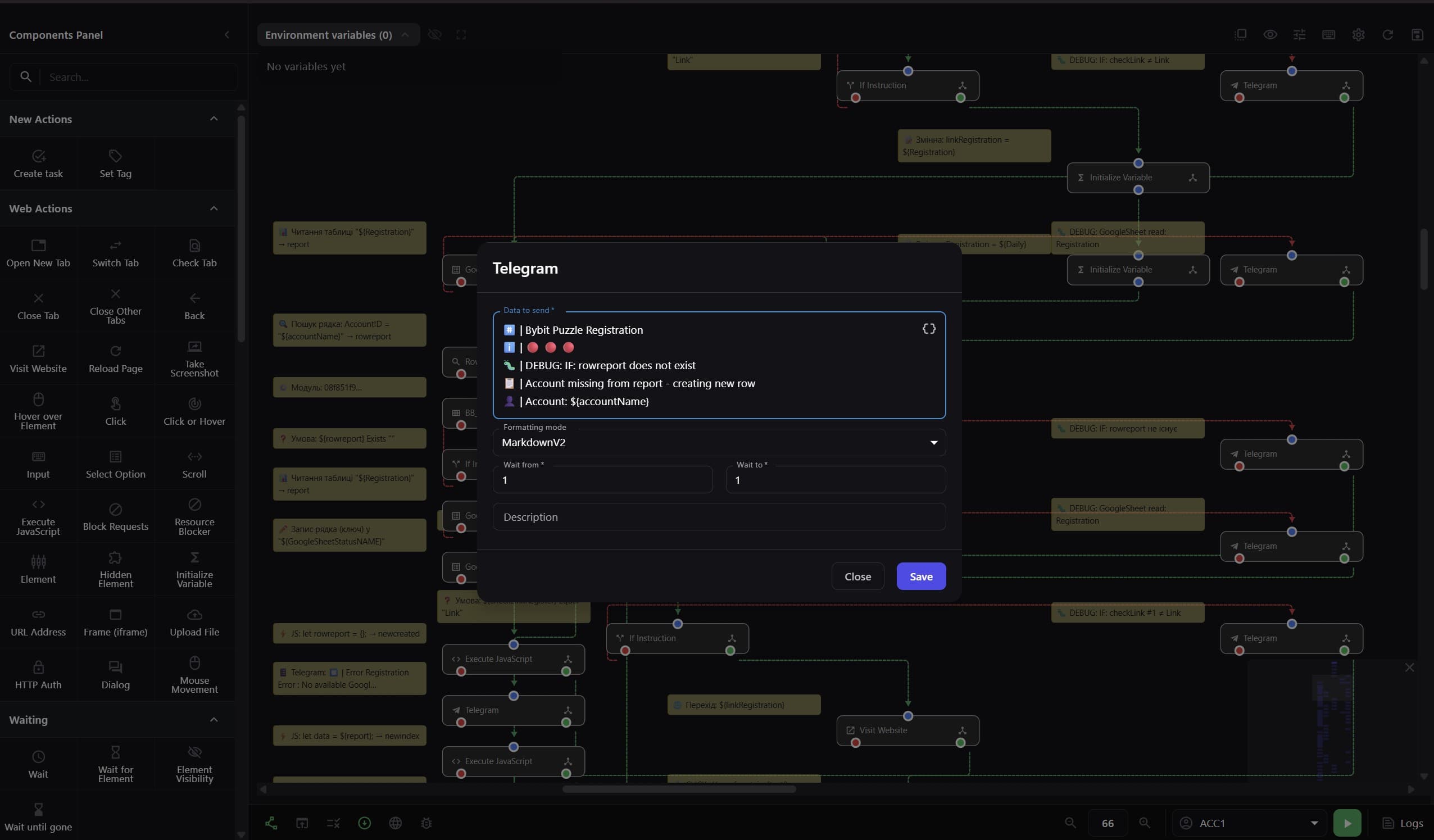Click the globe icon in bottom toolbar
The height and width of the screenshot is (840, 1434).
[395, 823]
